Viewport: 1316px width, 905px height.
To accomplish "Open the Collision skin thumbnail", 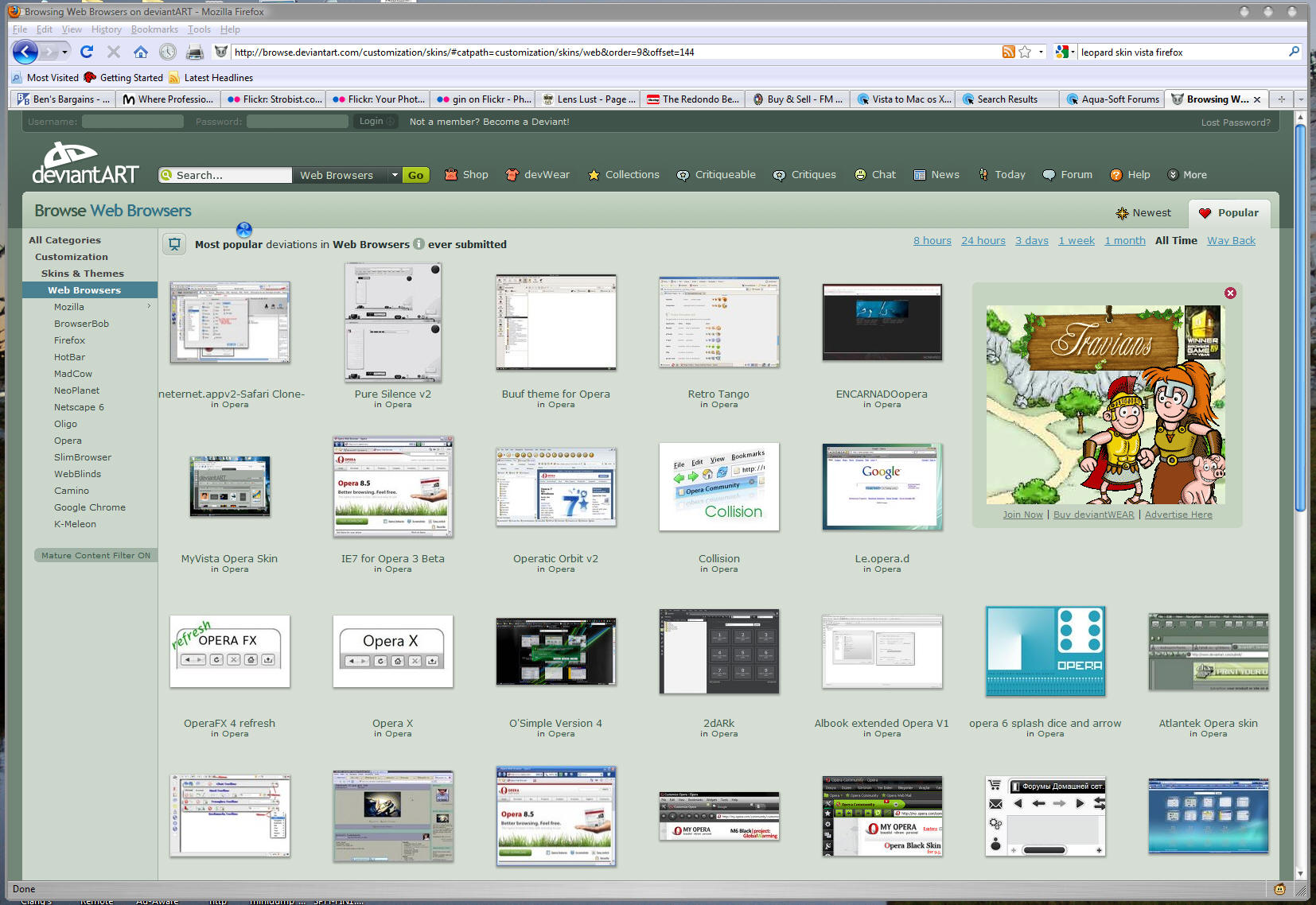I will tap(719, 487).
